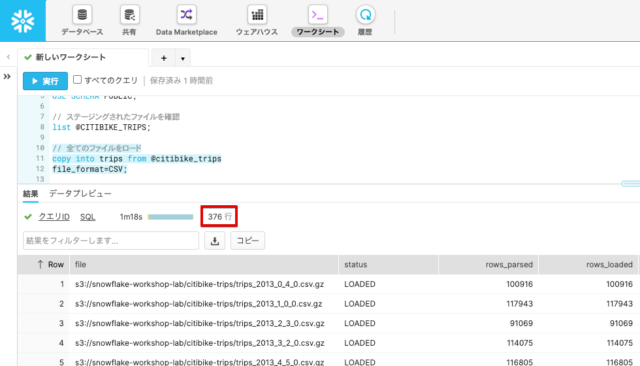Click rows_loaded value 91069
640x366 pixels.
pyautogui.click(x=621, y=323)
